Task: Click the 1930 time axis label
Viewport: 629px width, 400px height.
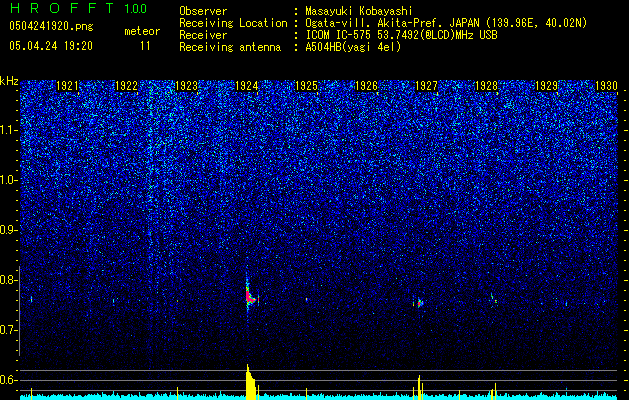Action: pyautogui.click(x=606, y=86)
